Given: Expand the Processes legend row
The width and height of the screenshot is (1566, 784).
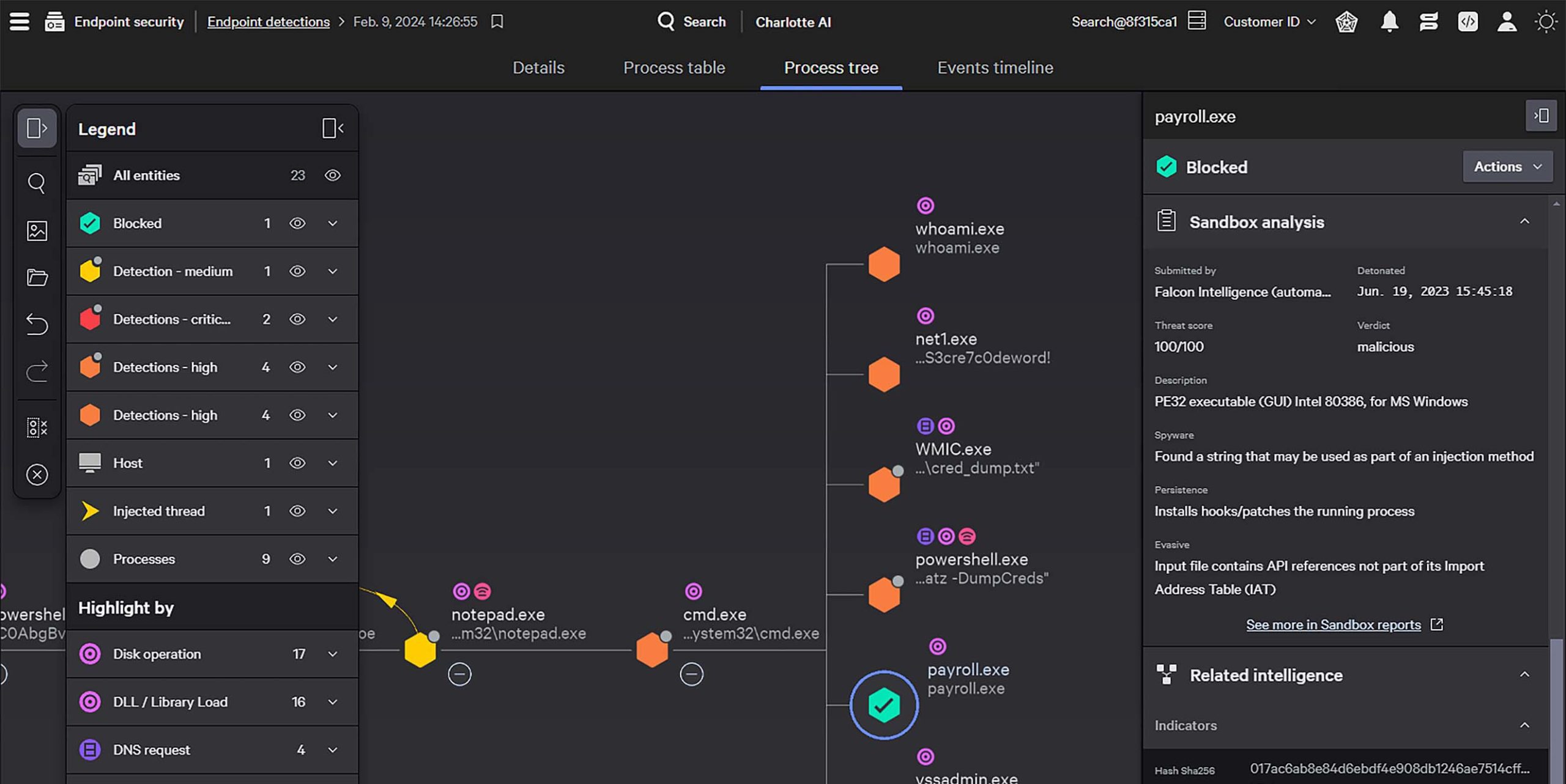Looking at the screenshot, I should pyautogui.click(x=332, y=559).
